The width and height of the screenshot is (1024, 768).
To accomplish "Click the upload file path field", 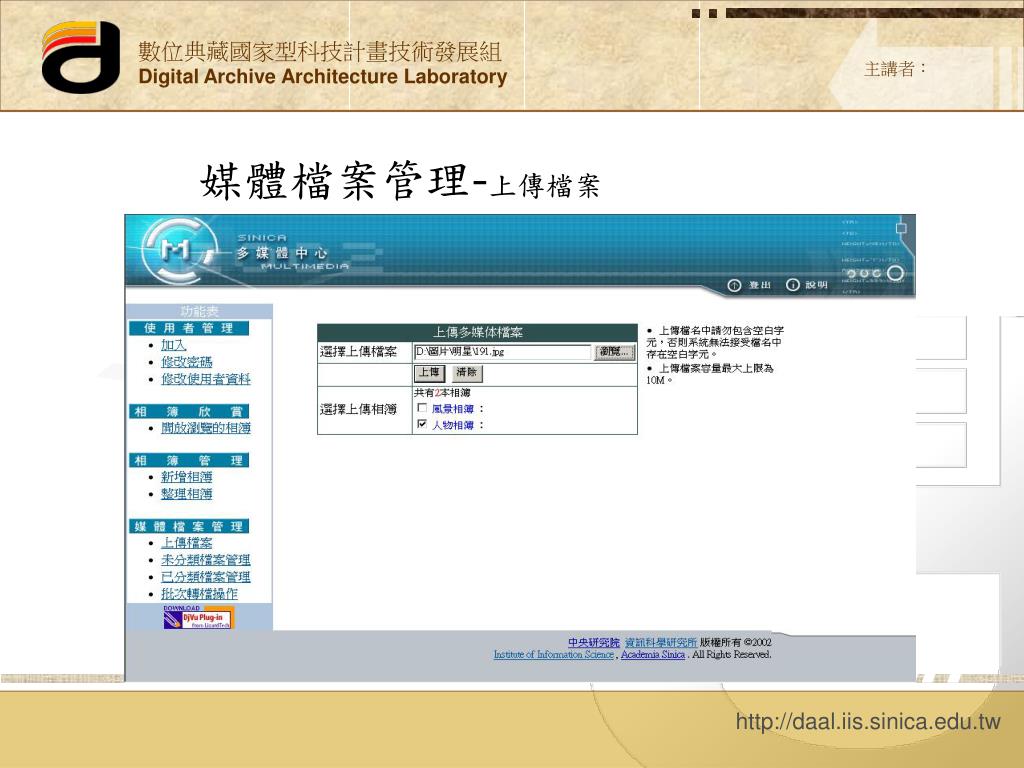I will point(502,352).
